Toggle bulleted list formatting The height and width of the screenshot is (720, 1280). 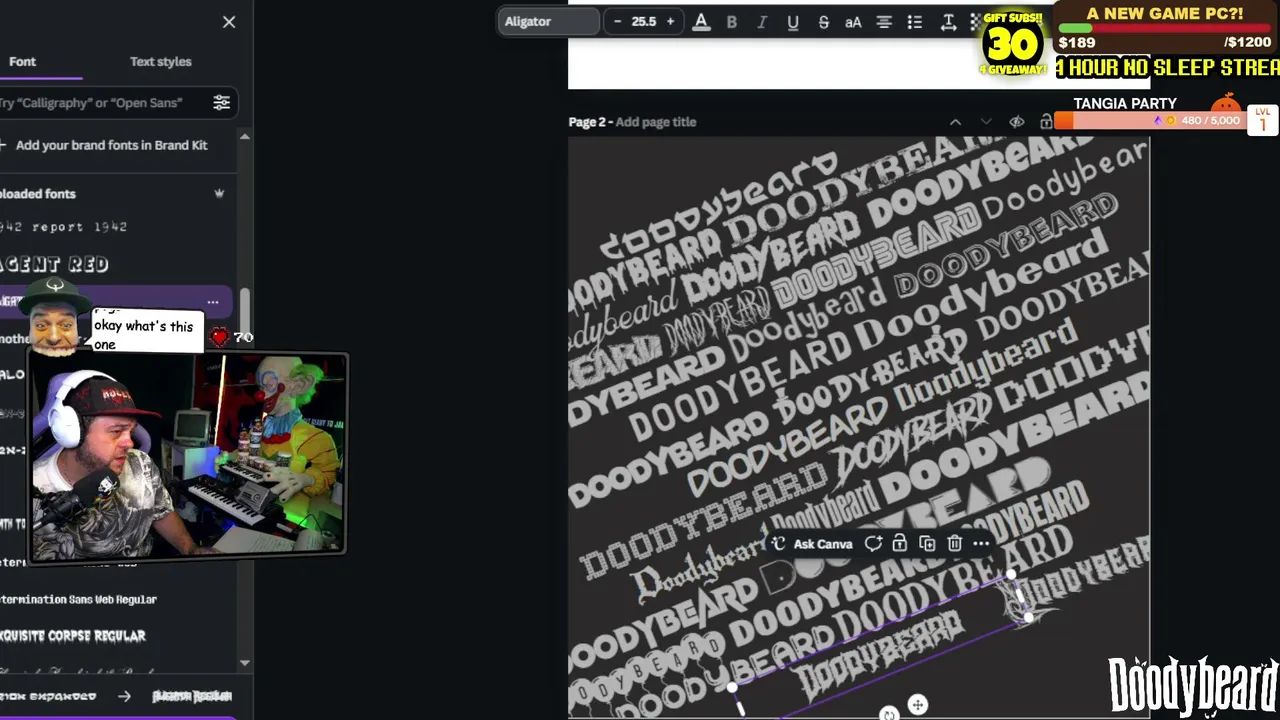[914, 22]
